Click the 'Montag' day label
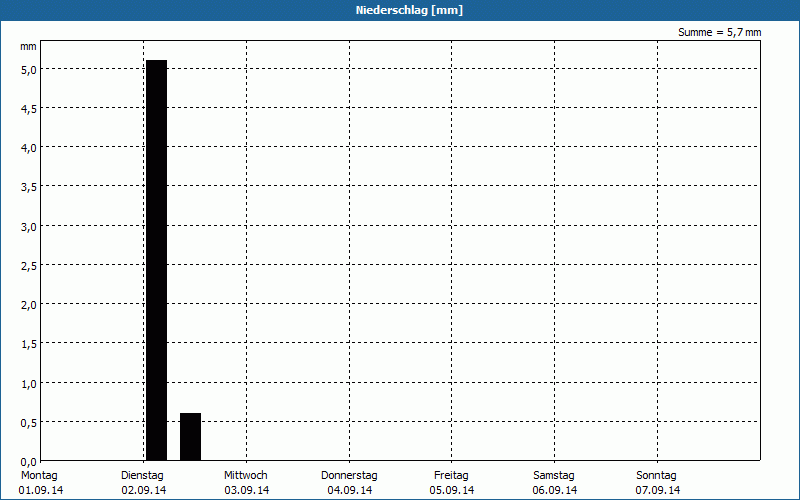Screen dimensions: 800x500 pos(39,476)
